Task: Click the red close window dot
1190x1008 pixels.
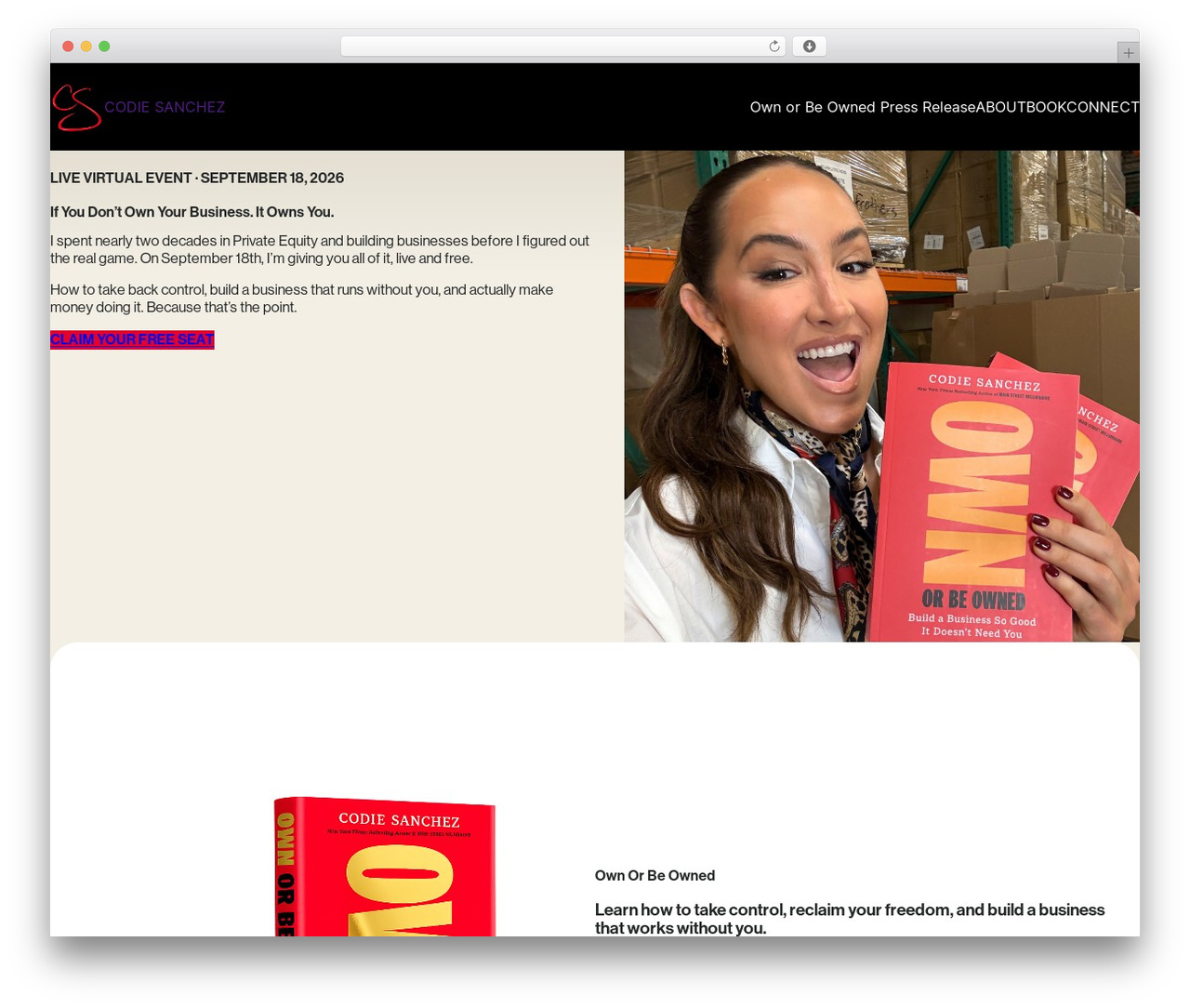Action: (68, 46)
